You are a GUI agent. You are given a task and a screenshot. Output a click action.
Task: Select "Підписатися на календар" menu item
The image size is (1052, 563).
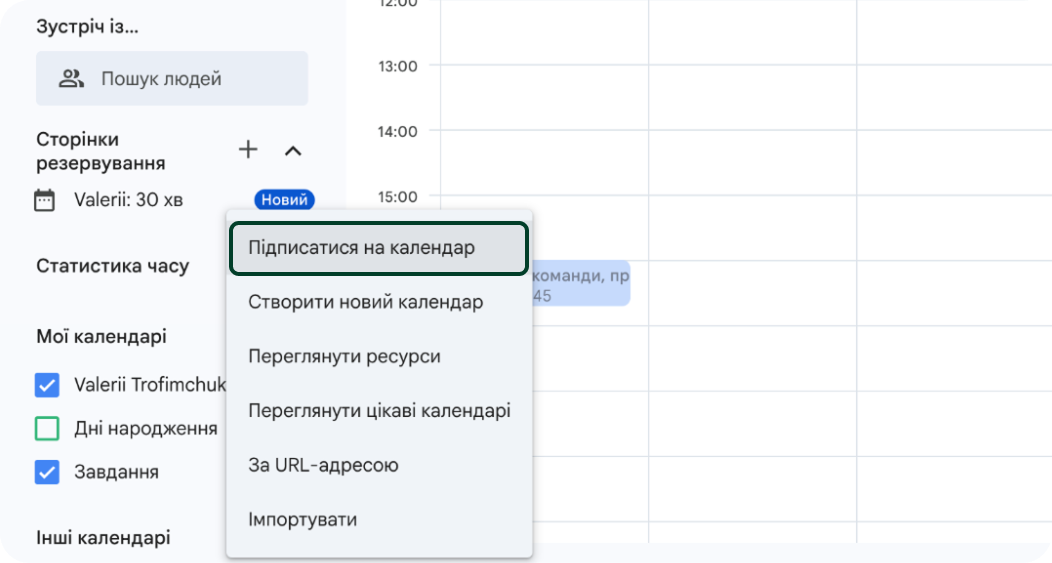coord(378,248)
